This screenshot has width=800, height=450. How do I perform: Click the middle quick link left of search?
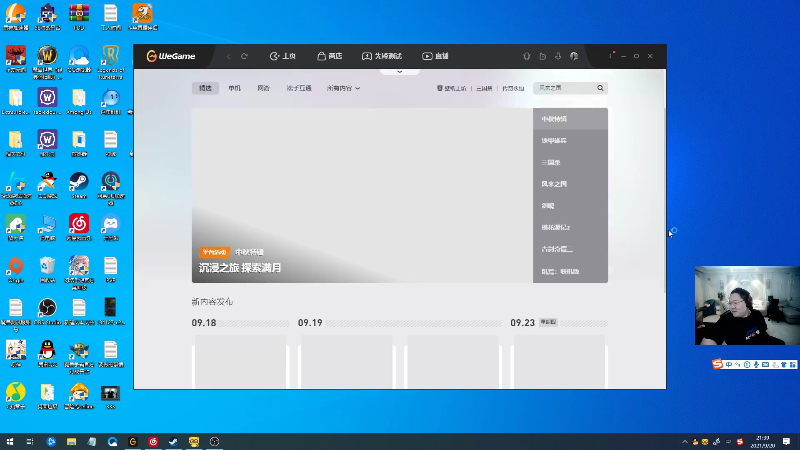pyautogui.click(x=484, y=88)
